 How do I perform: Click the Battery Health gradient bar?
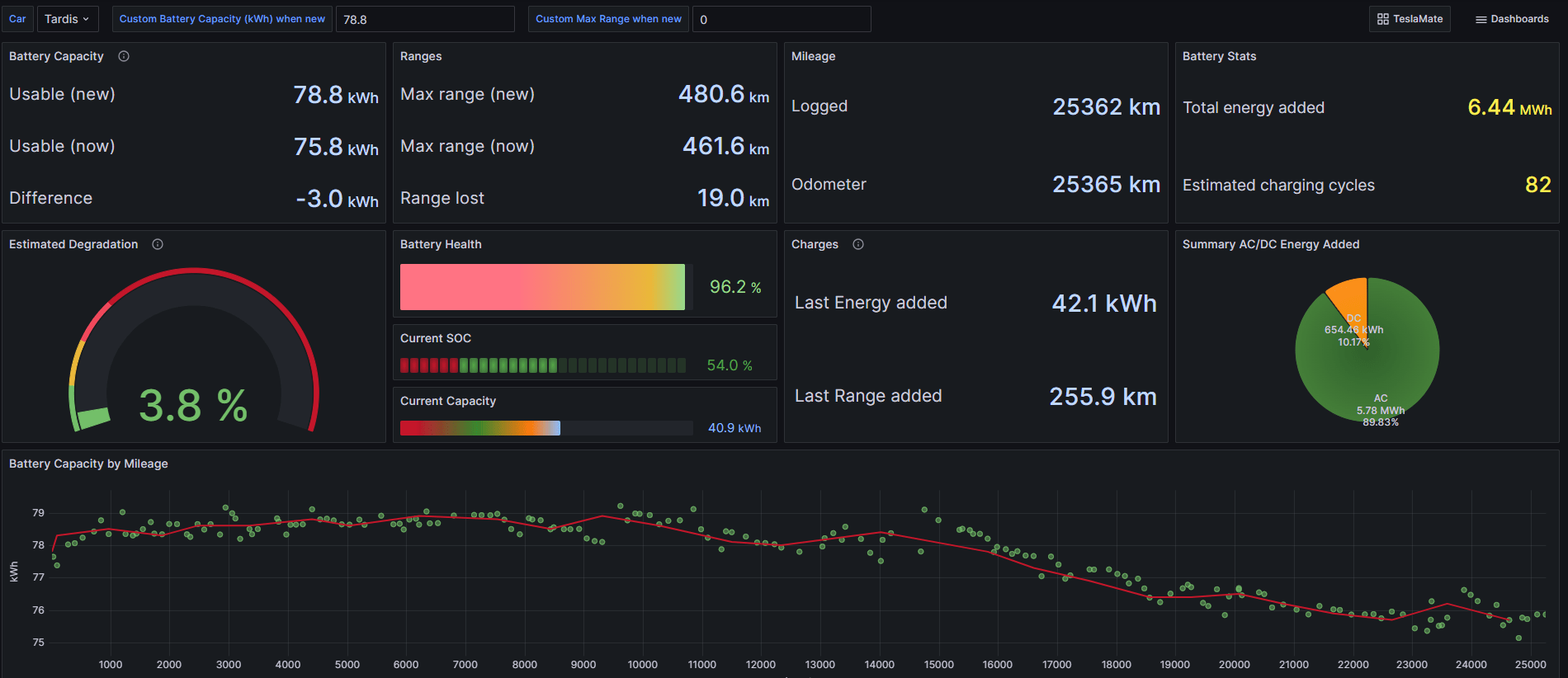542,287
